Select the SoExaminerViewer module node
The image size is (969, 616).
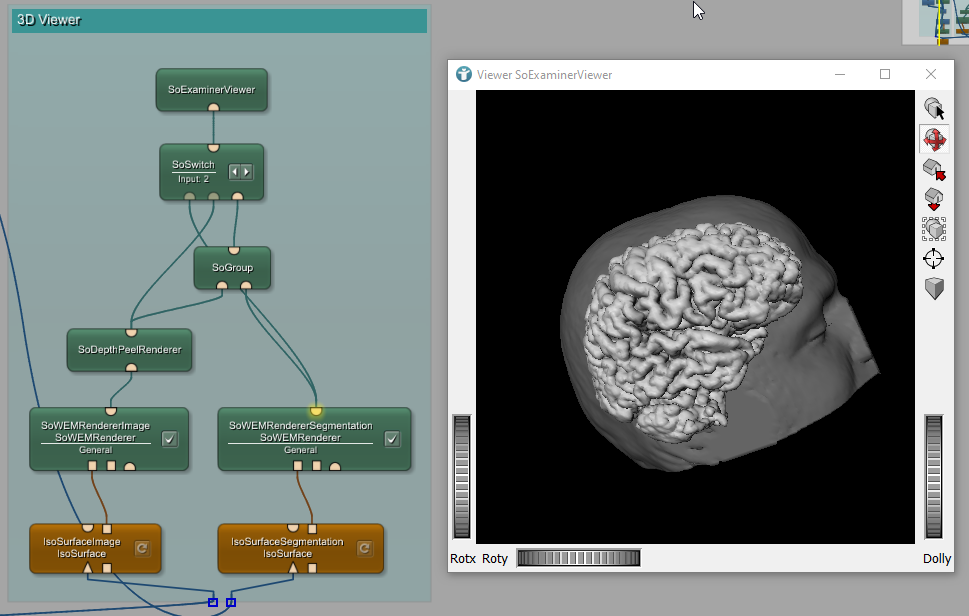tap(211, 89)
